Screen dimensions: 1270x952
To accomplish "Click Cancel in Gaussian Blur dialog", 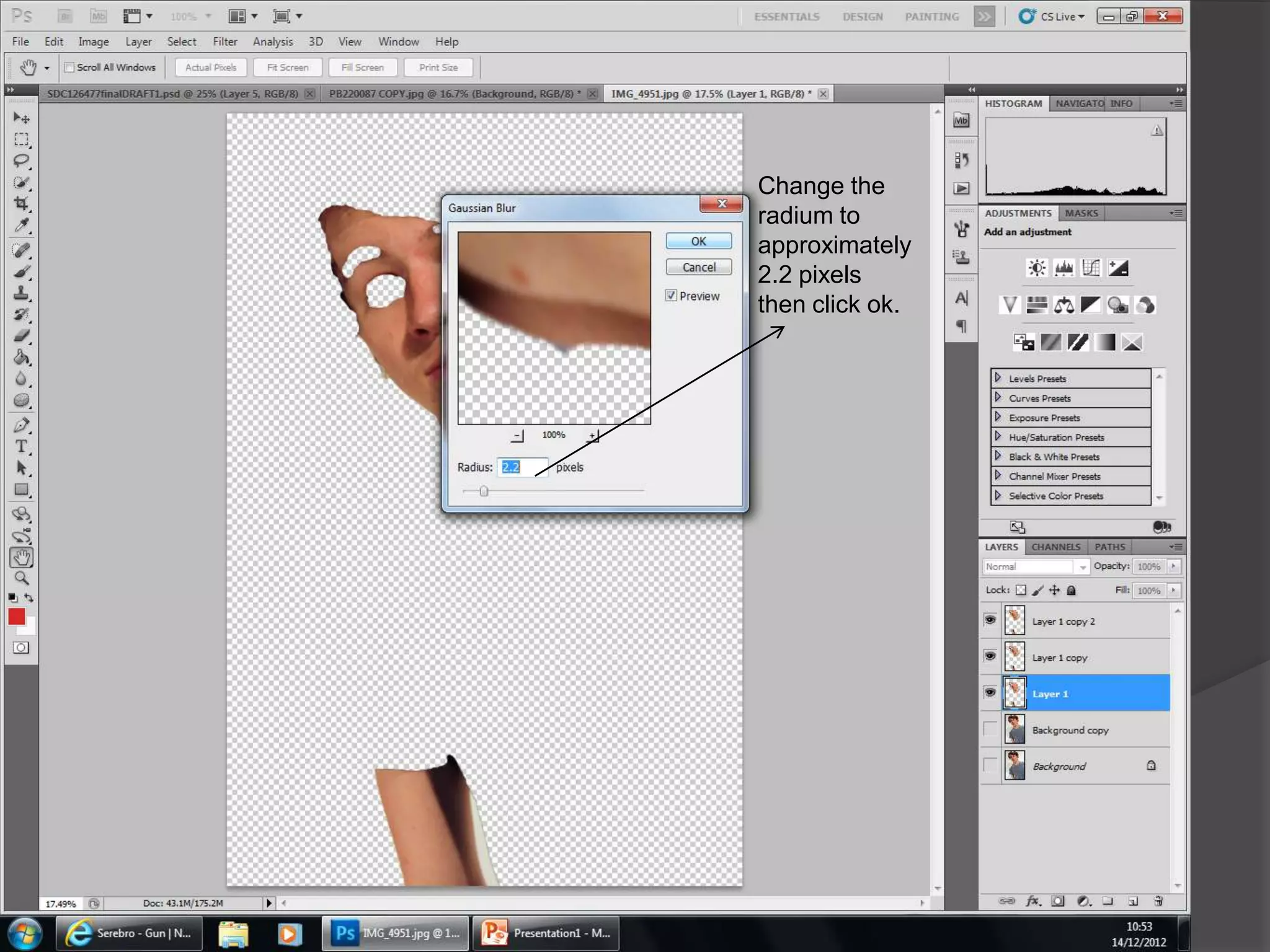I will tap(698, 267).
